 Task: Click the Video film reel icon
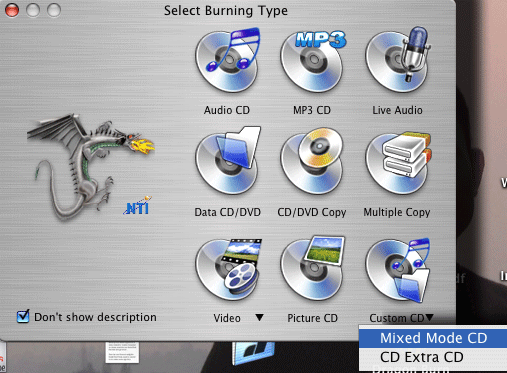(x=228, y=269)
